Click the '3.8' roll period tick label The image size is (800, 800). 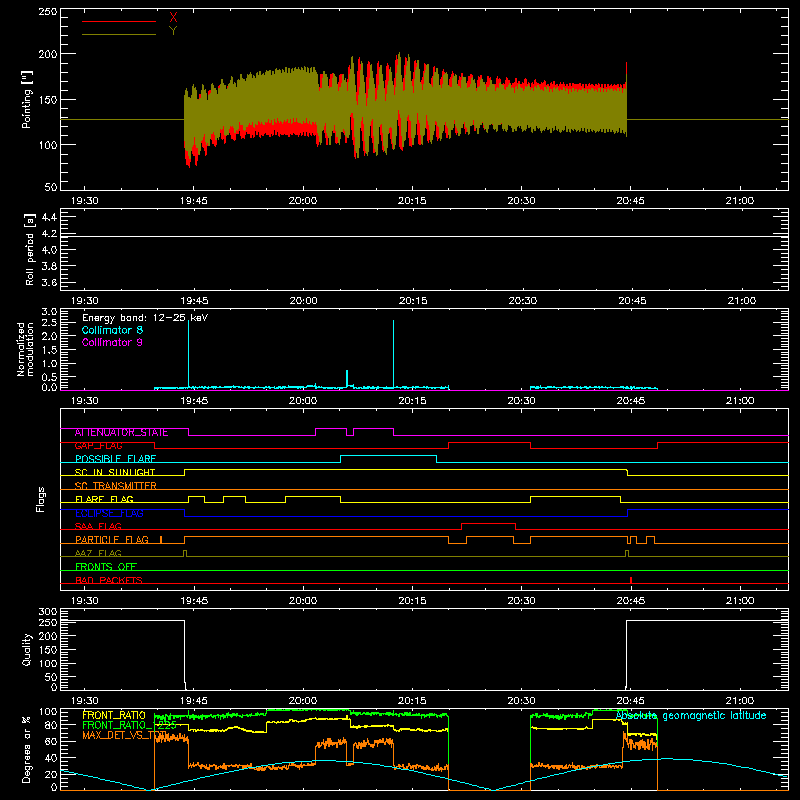49,266
